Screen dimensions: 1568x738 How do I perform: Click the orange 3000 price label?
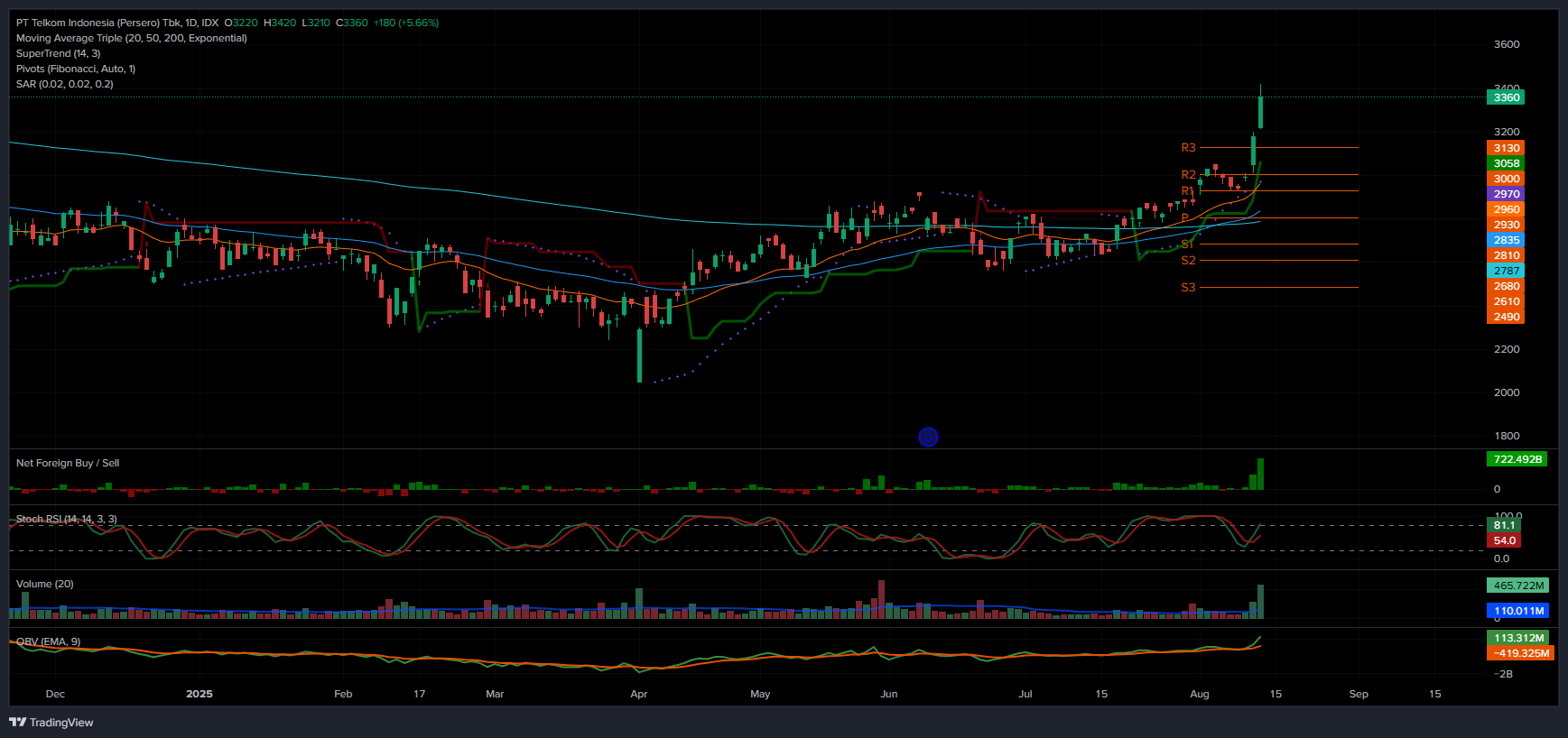[1506, 179]
